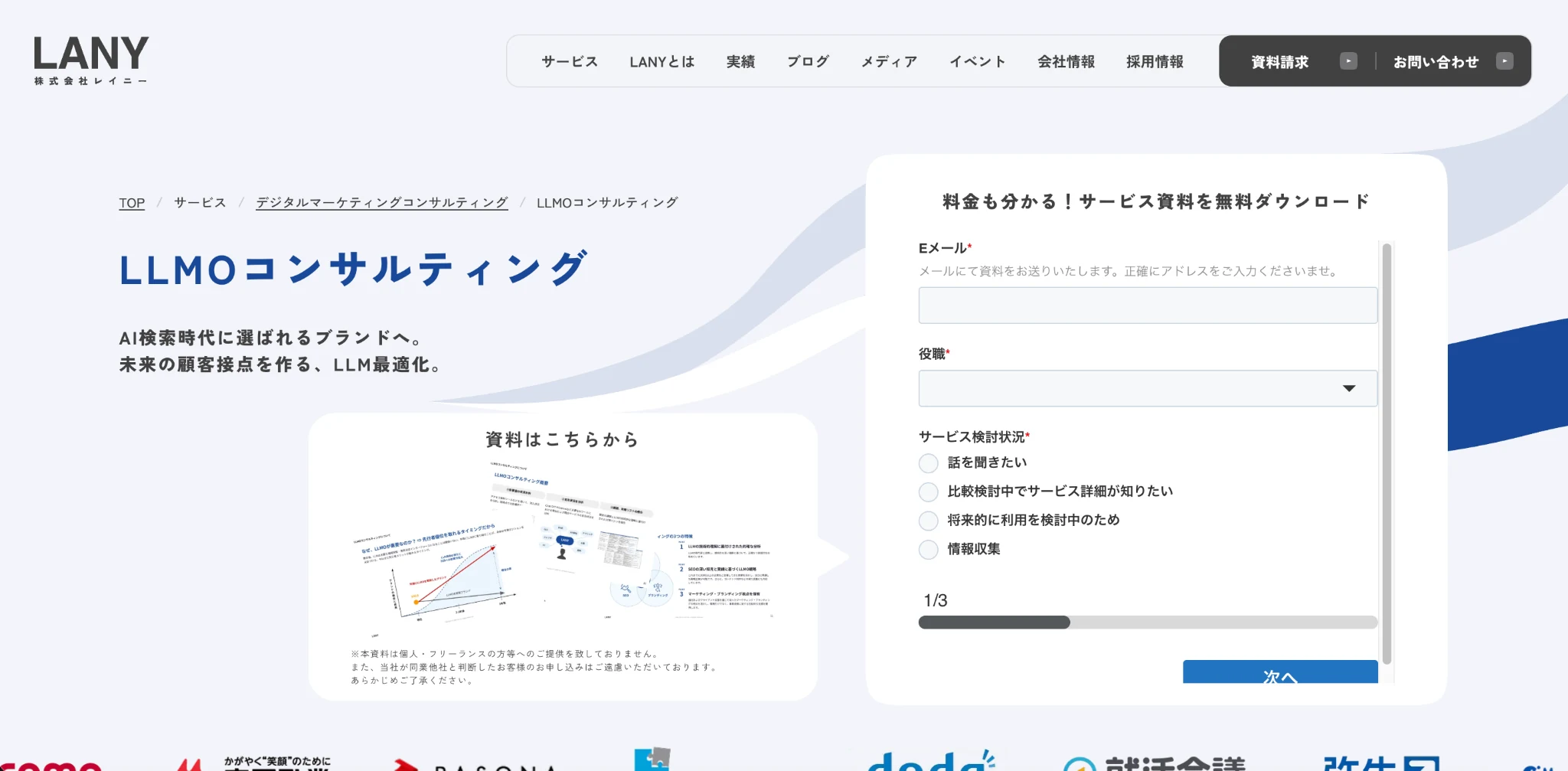Select the 話を聞きたい radio option

point(929,463)
